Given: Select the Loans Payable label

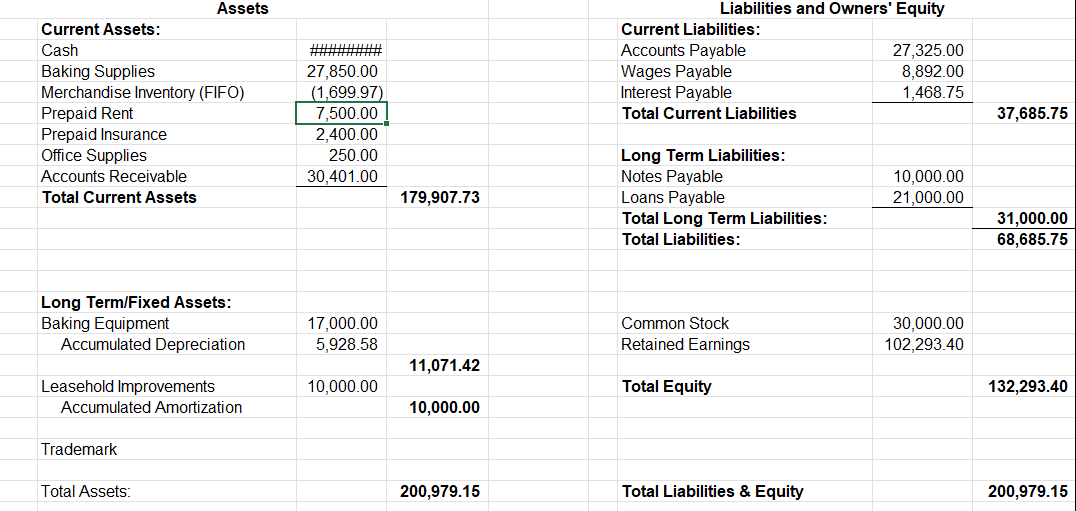Looking at the screenshot, I should [672, 198].
